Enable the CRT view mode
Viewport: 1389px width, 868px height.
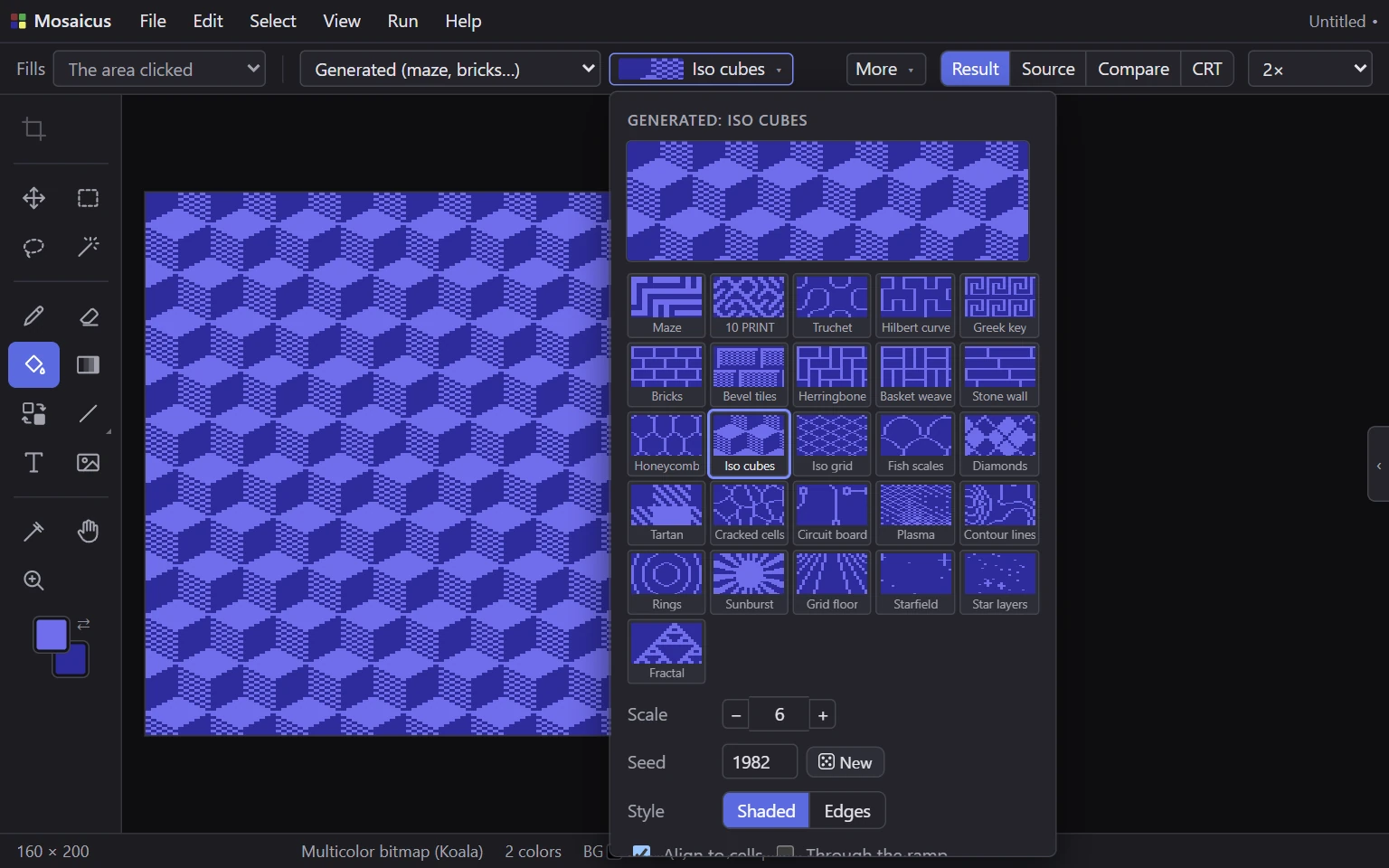pyautogui.click(x=1206, y=69)
